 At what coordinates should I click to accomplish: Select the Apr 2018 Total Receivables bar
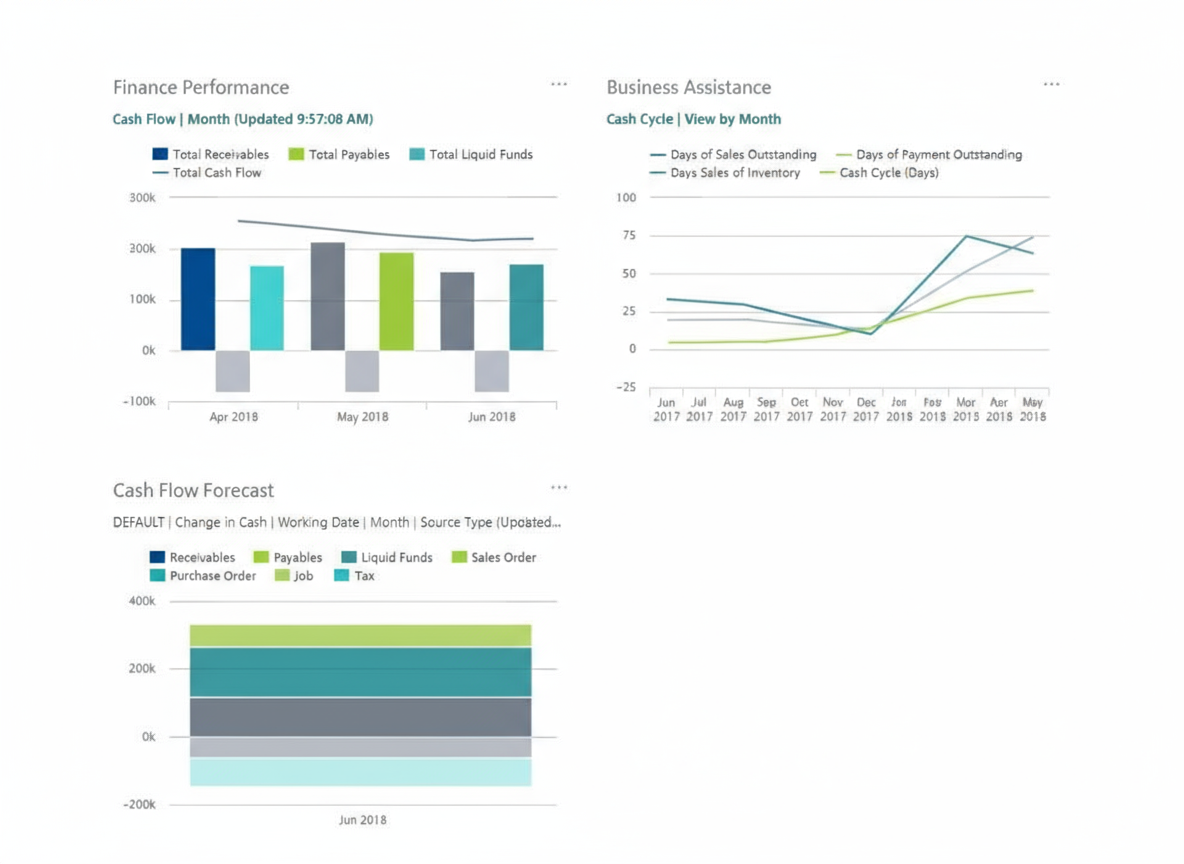click(198, 299)
